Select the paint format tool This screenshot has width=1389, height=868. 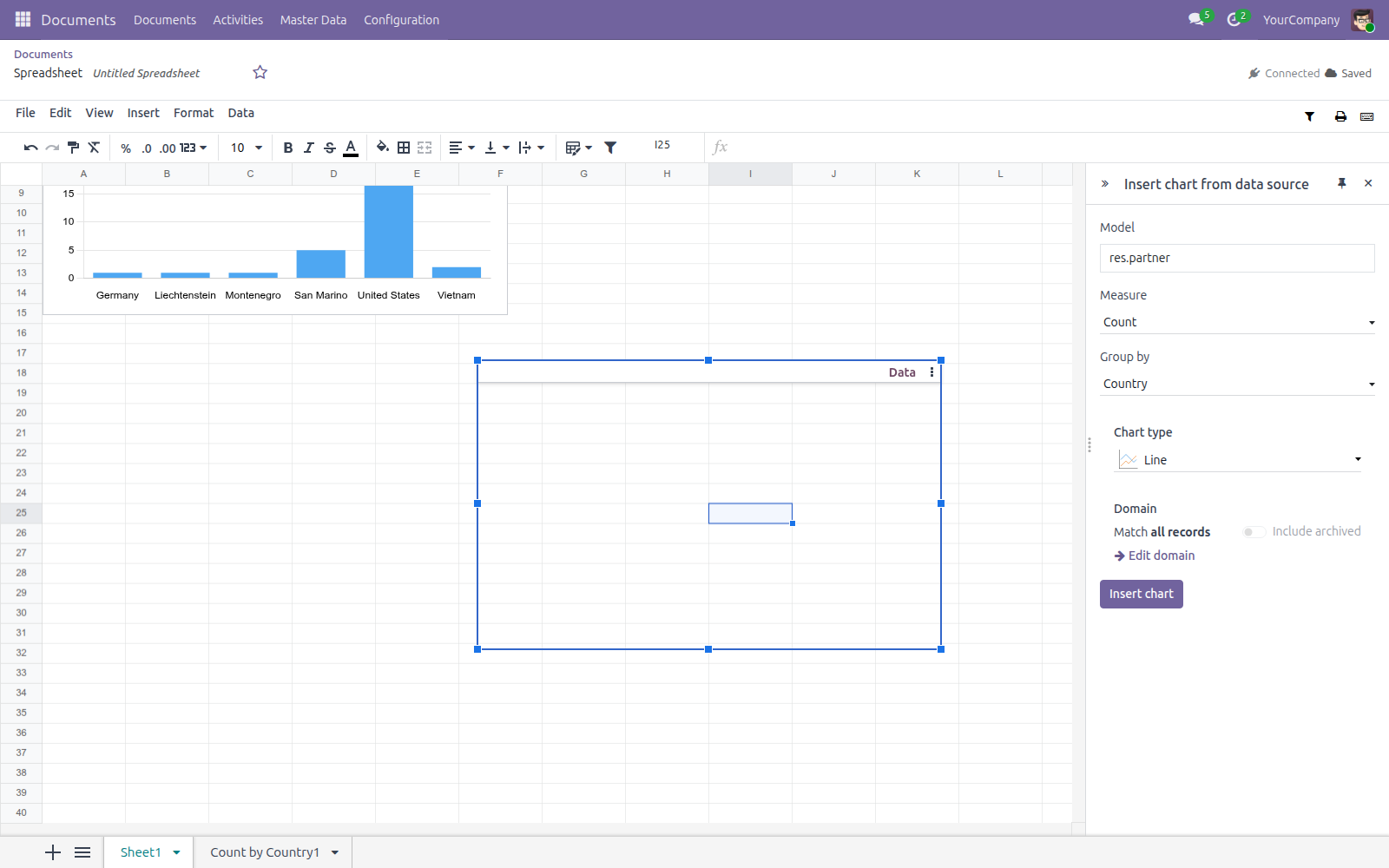73,148
